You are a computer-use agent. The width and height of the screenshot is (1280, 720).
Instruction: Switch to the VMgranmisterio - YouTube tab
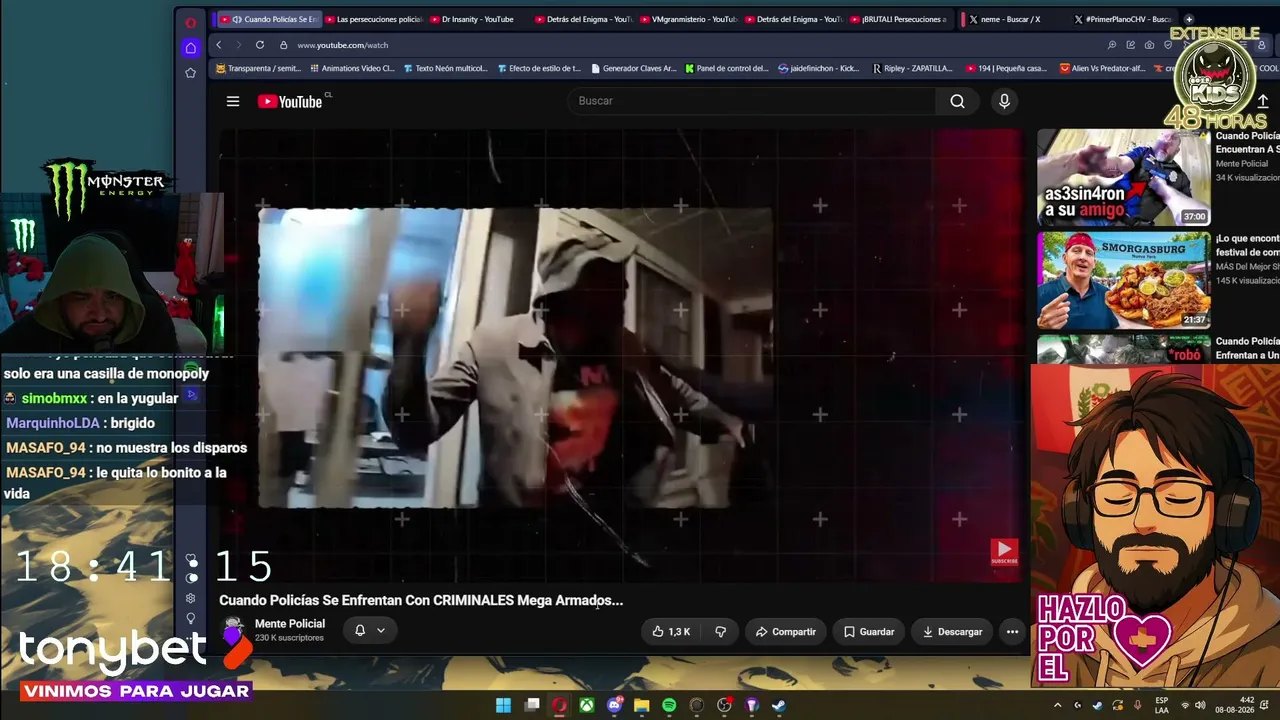pos(688,19)
